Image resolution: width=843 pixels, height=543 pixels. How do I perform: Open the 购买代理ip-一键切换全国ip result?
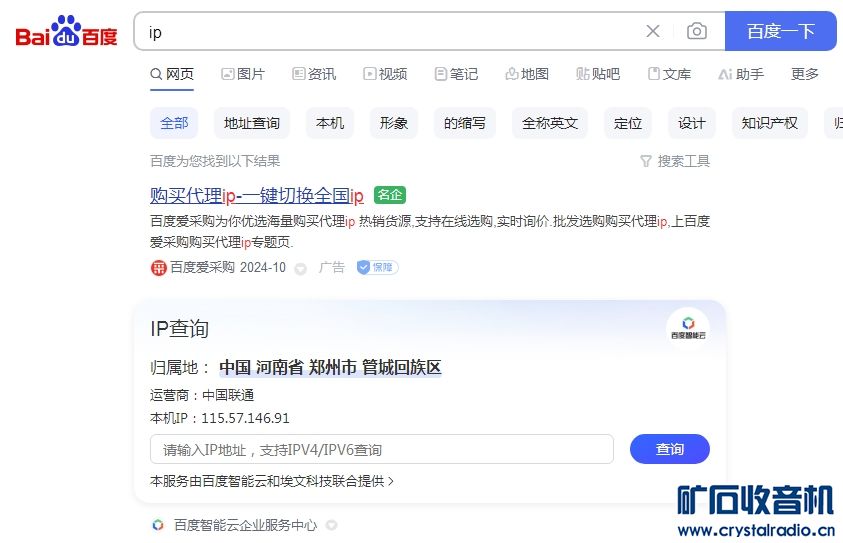pyautogui.click(x=256, y=195)
